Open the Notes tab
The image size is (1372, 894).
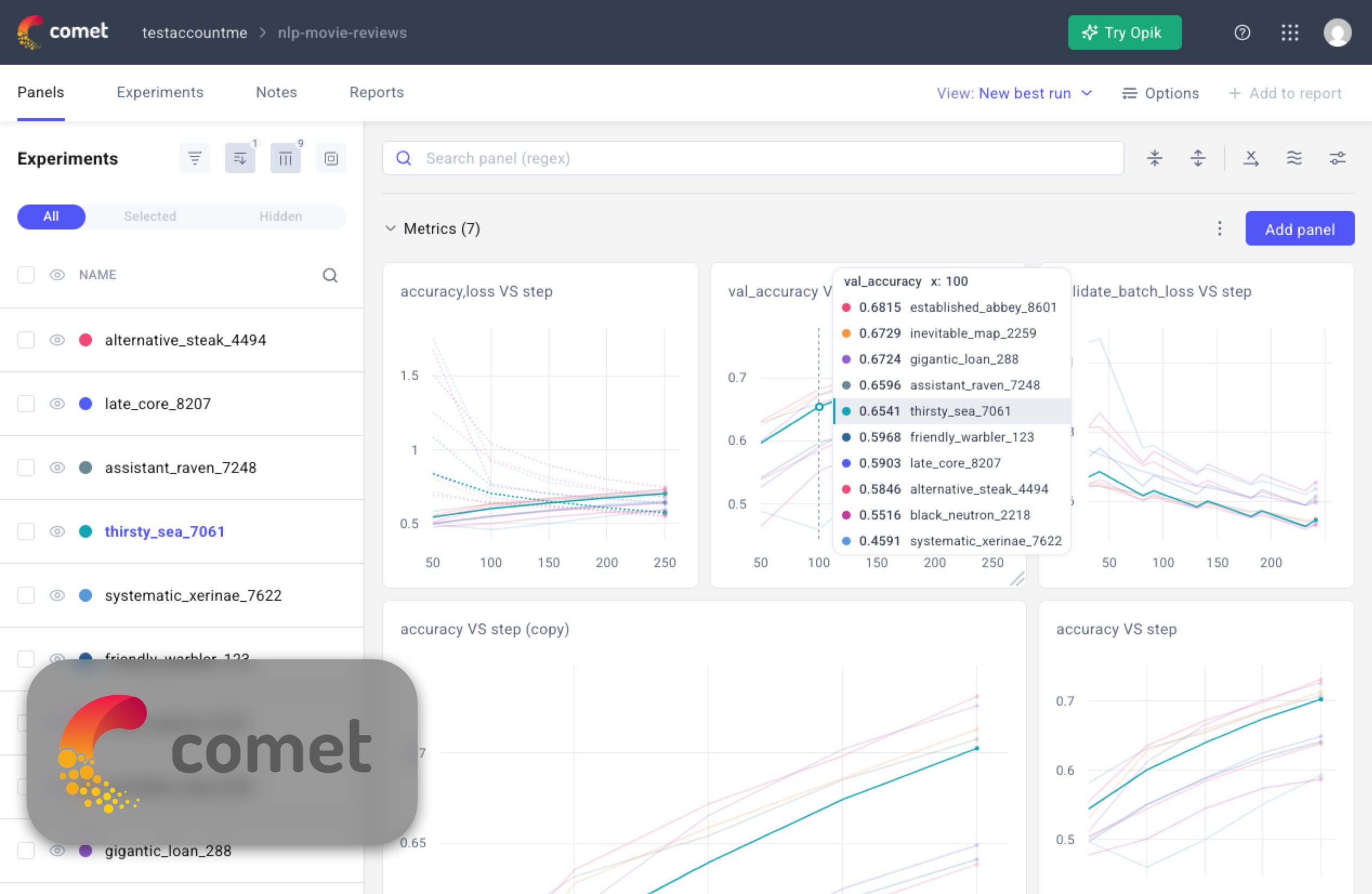click(276, 92)
